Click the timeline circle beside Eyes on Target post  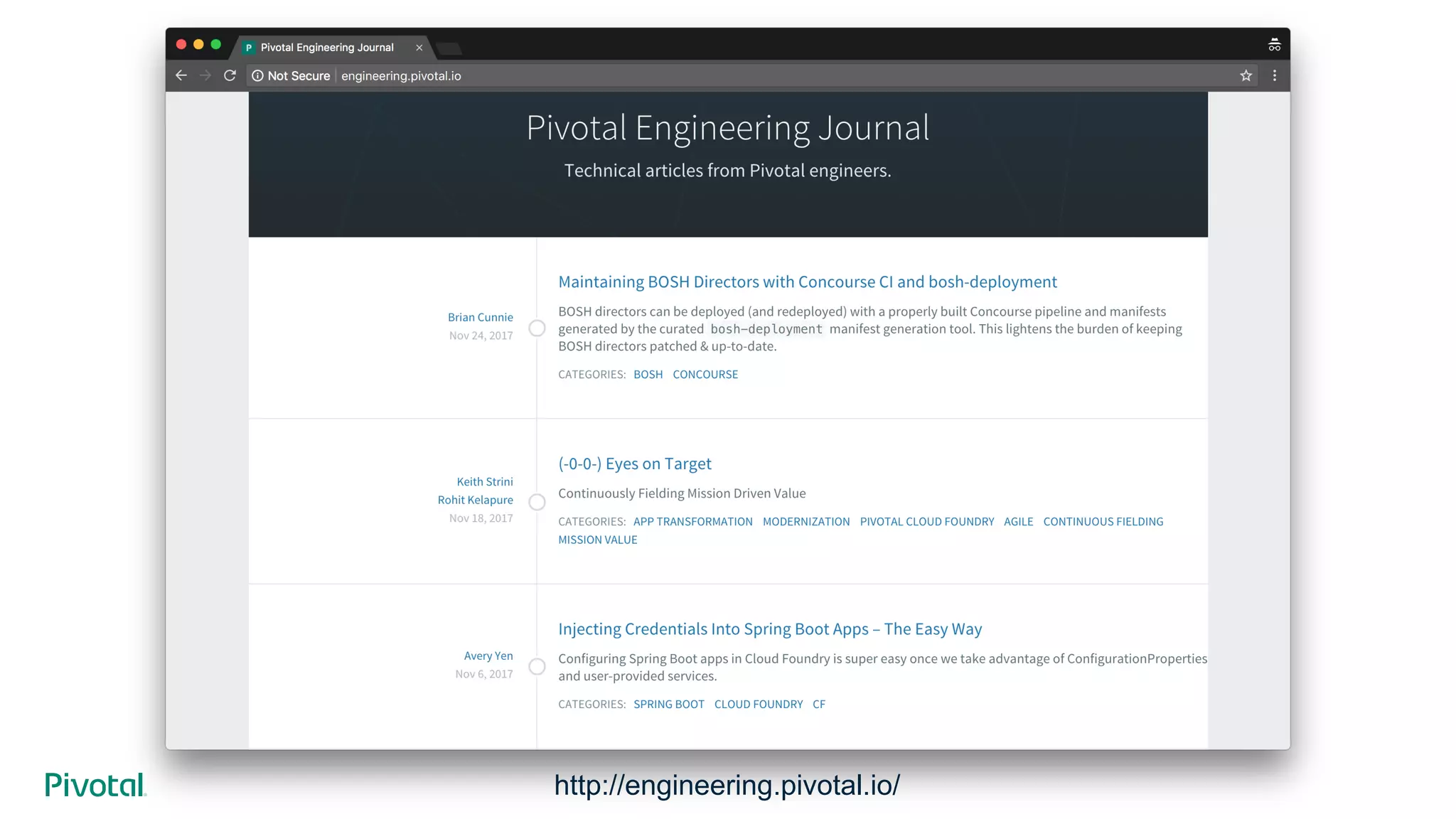coord(537,502)
